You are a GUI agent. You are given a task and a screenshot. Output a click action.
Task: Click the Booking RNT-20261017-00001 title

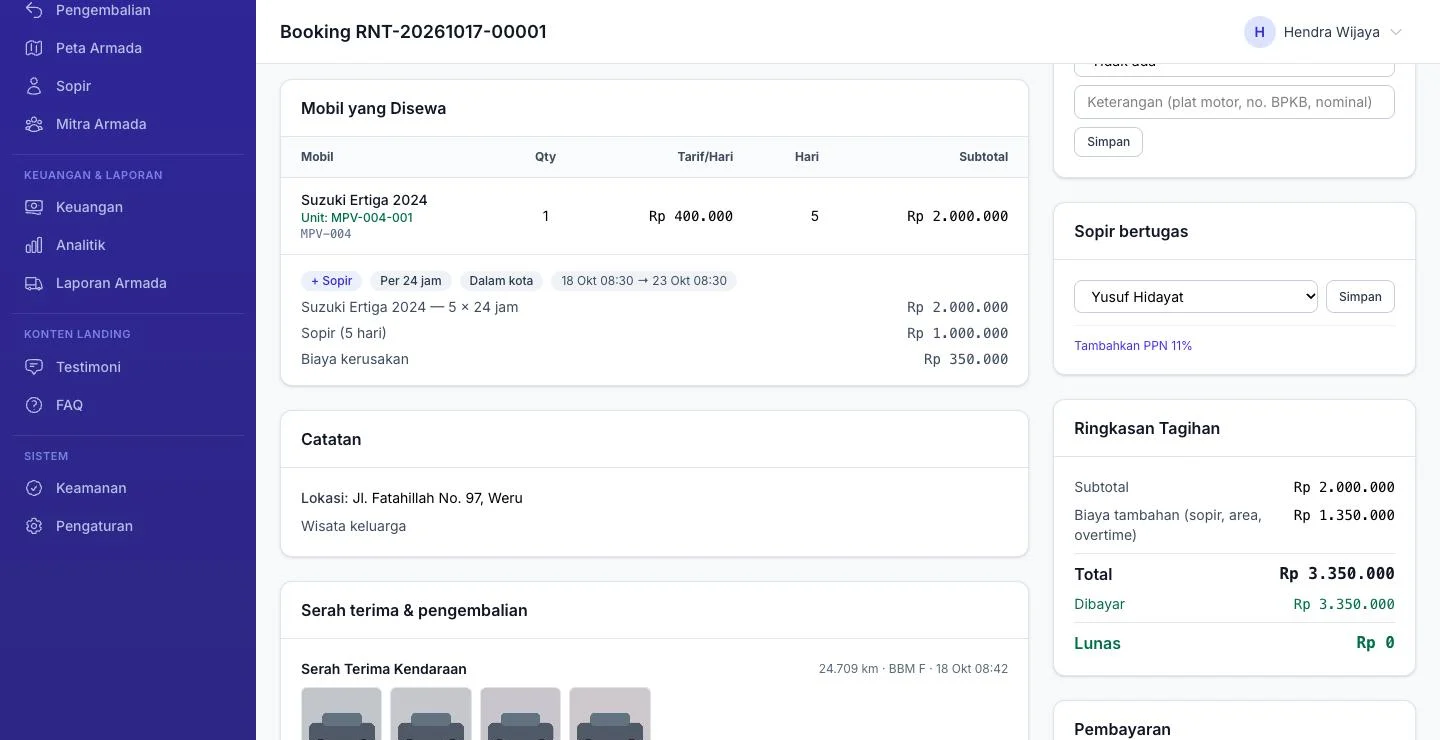413,32
